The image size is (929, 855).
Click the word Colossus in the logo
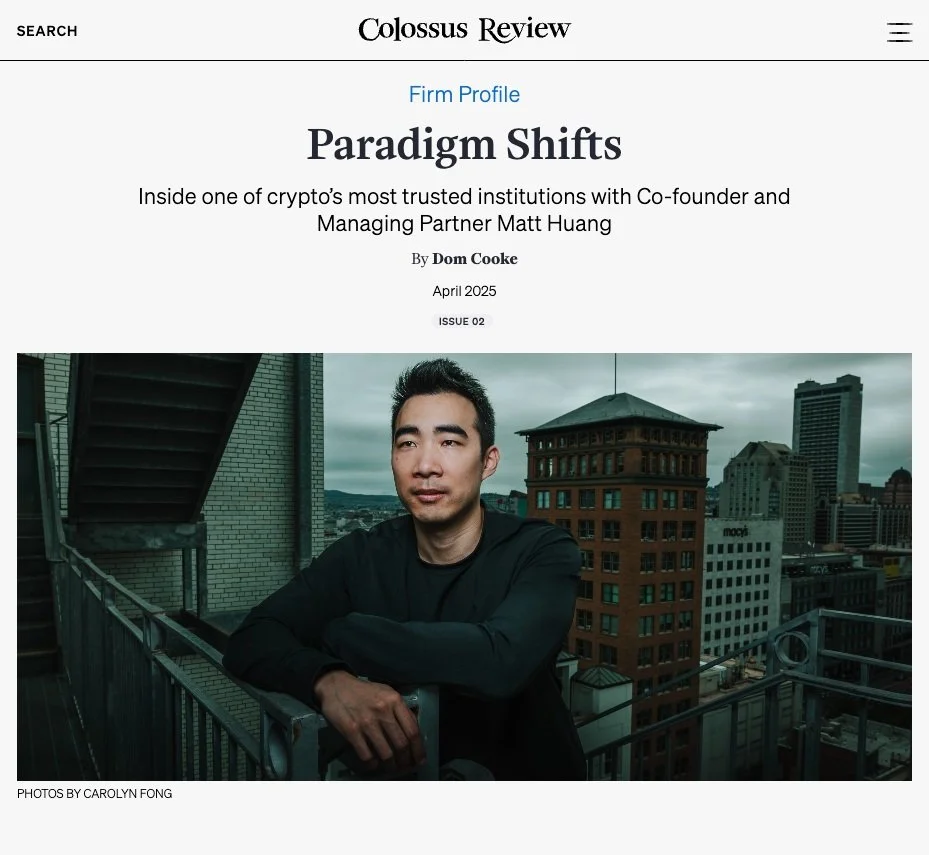[413, 29]
